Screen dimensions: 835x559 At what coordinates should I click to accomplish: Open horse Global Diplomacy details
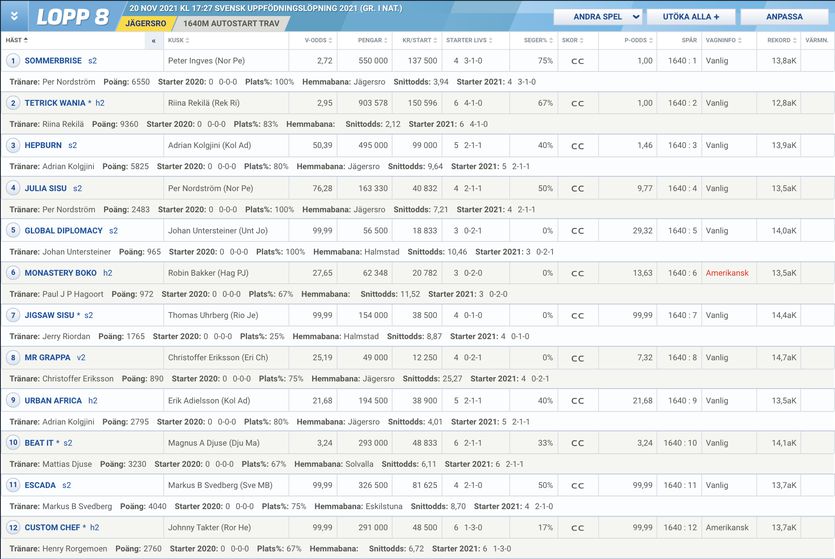pos(63,231)
